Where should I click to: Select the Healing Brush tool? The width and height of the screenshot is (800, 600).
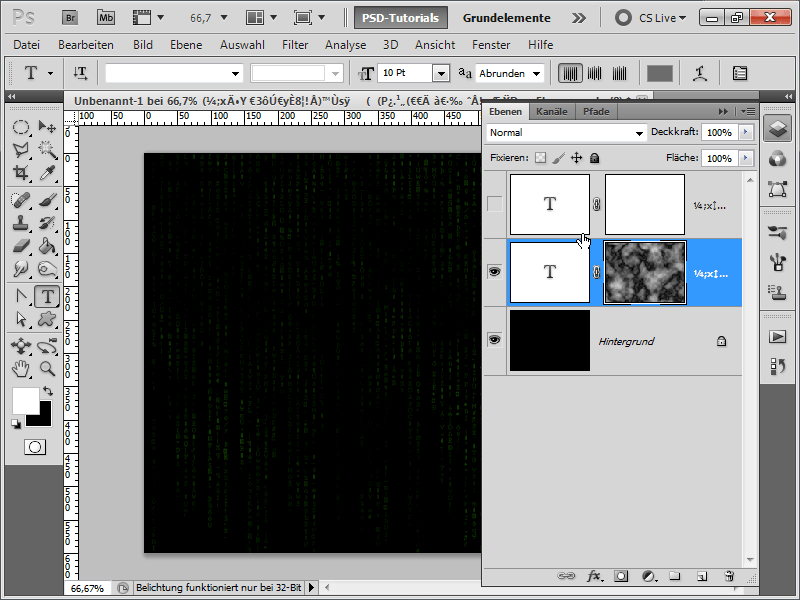(20, 200)
